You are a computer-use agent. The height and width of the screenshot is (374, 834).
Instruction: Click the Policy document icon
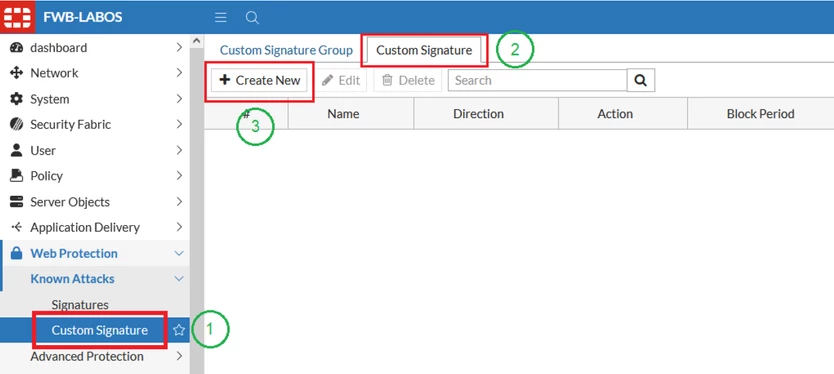16,176
